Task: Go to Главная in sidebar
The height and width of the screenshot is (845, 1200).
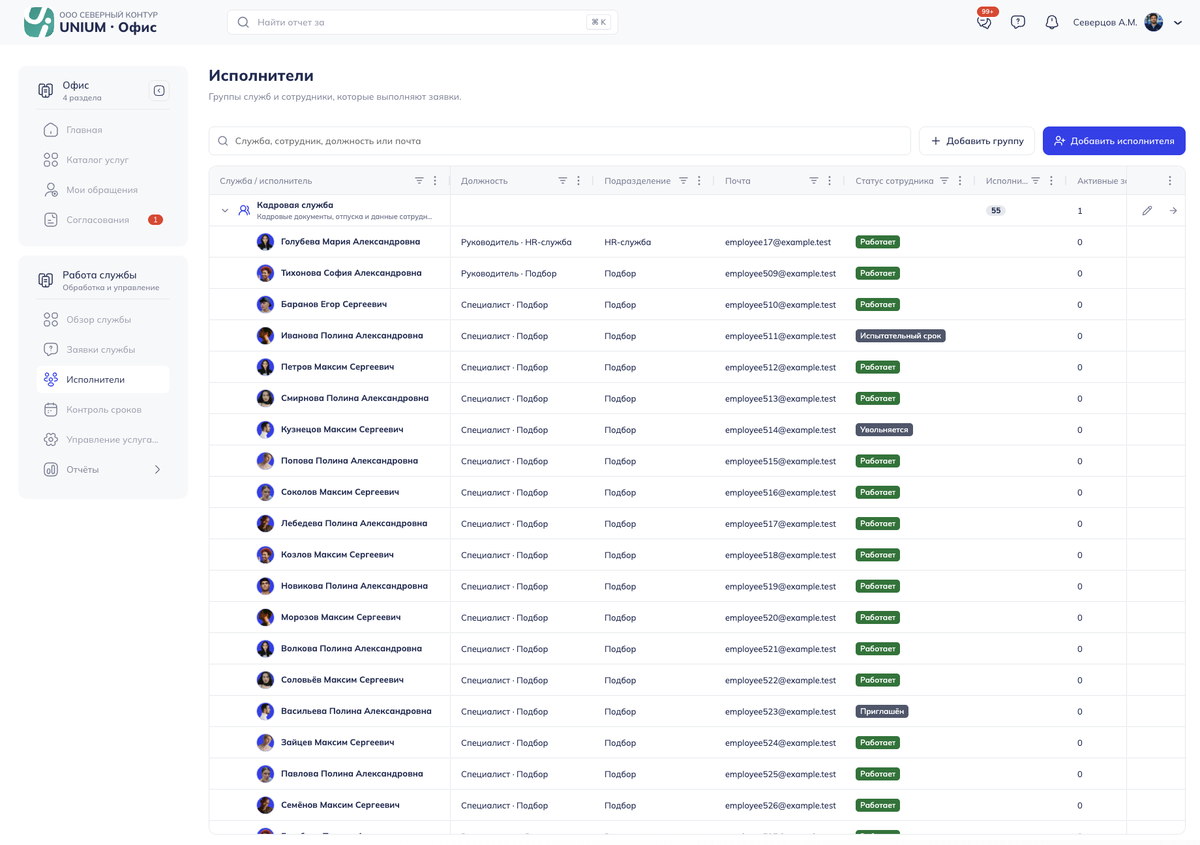Action: click(x=103, y=130)
